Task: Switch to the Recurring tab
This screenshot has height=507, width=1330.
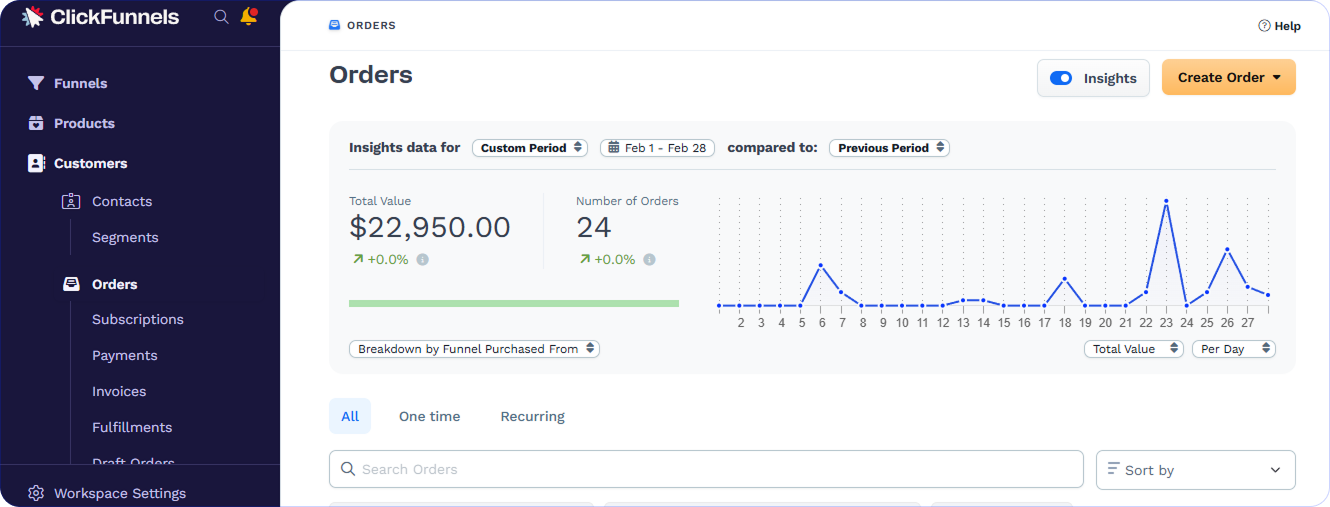Action: tap(533, 416)
